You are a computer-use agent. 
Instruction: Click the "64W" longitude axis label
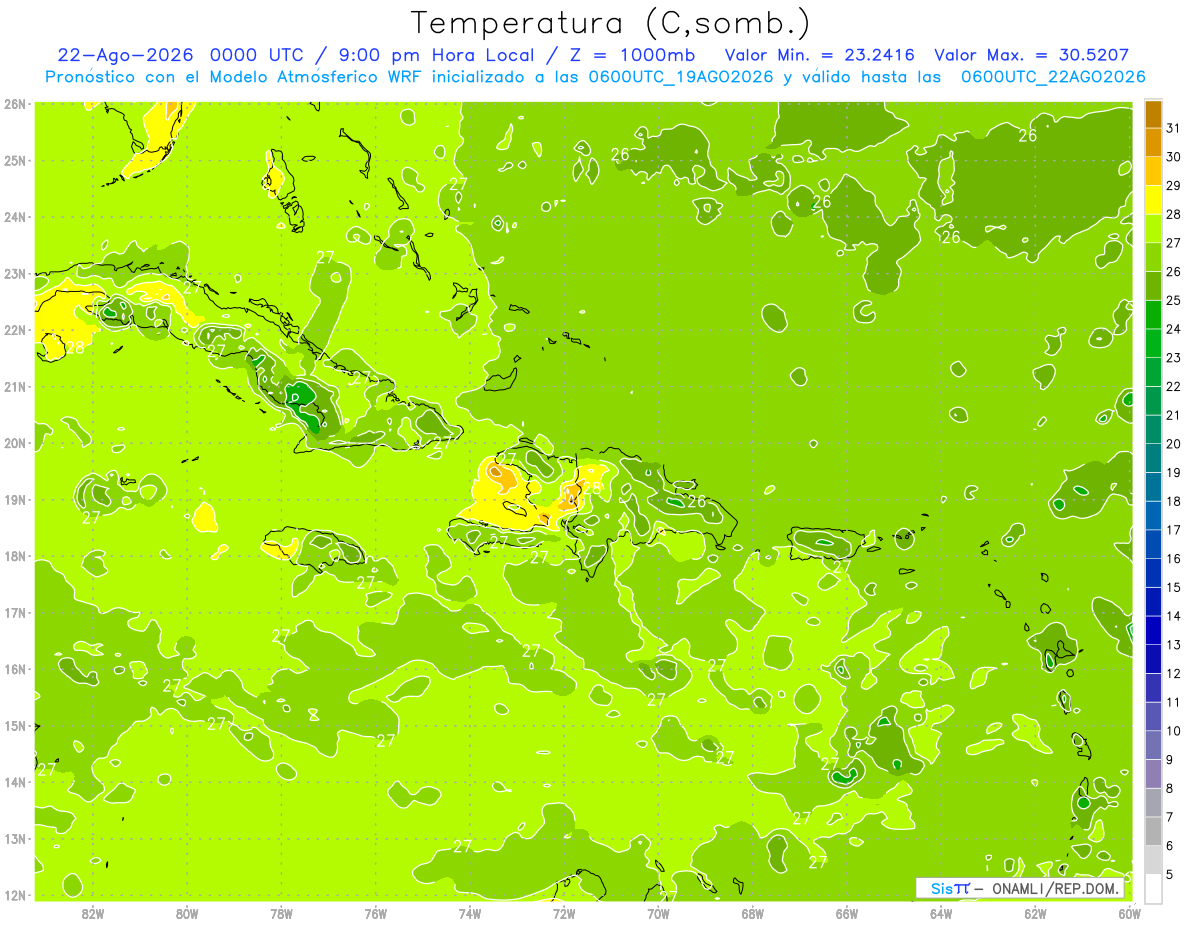(940, 914)
